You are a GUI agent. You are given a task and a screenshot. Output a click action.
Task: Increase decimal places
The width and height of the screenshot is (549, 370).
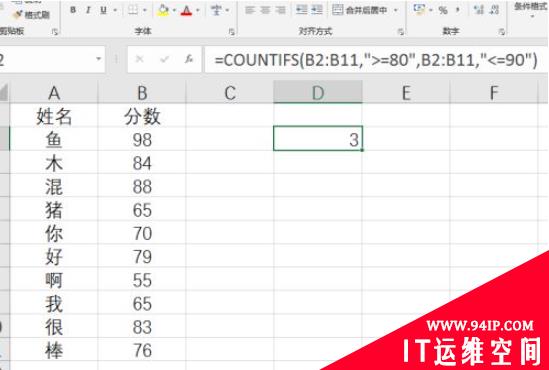pyautogui.click(x=479, y=10)
